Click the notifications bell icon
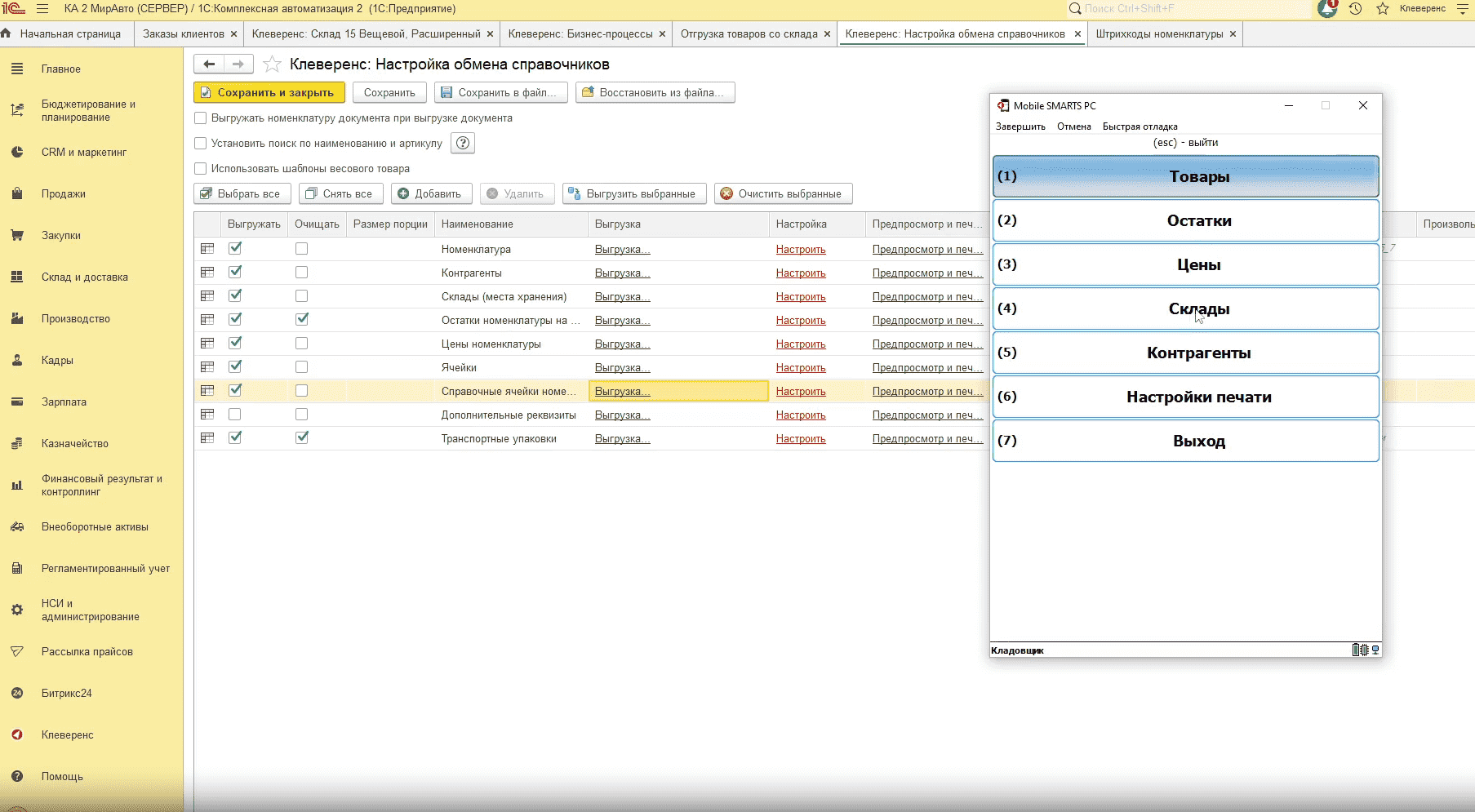The height and width of the screenshot is (812, 1475). click(x=1327, y=9)
